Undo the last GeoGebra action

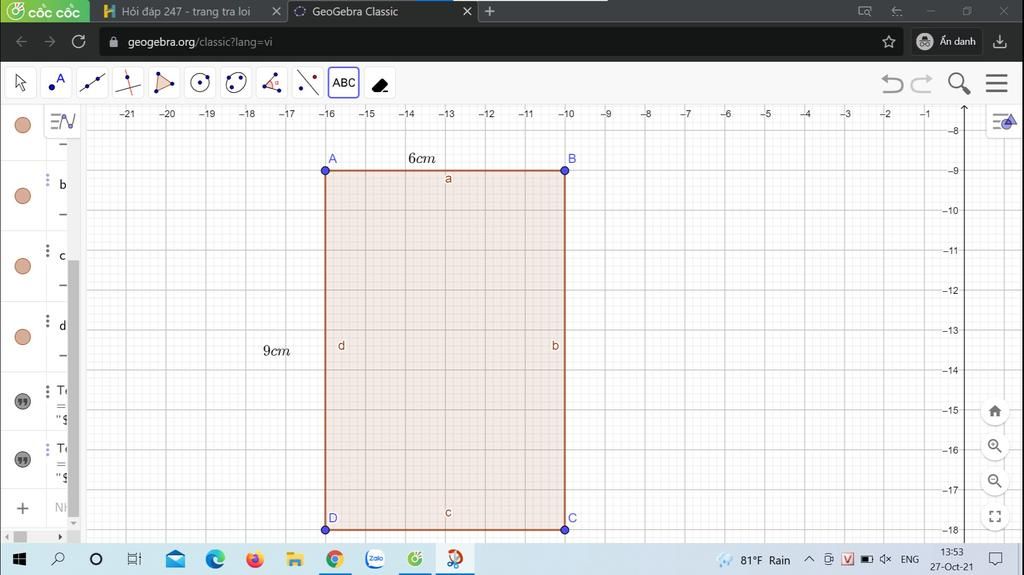pos(892,84)
